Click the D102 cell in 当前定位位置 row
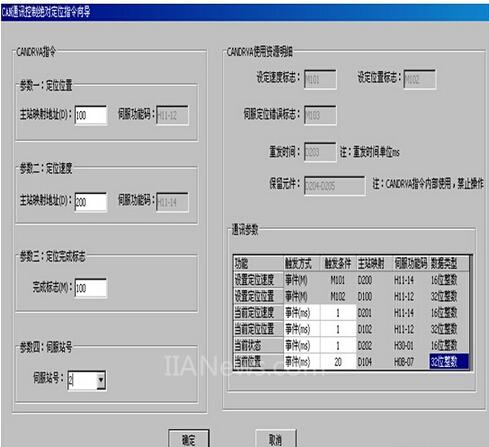The image size is (489, 447). click(x=374, y=329)
